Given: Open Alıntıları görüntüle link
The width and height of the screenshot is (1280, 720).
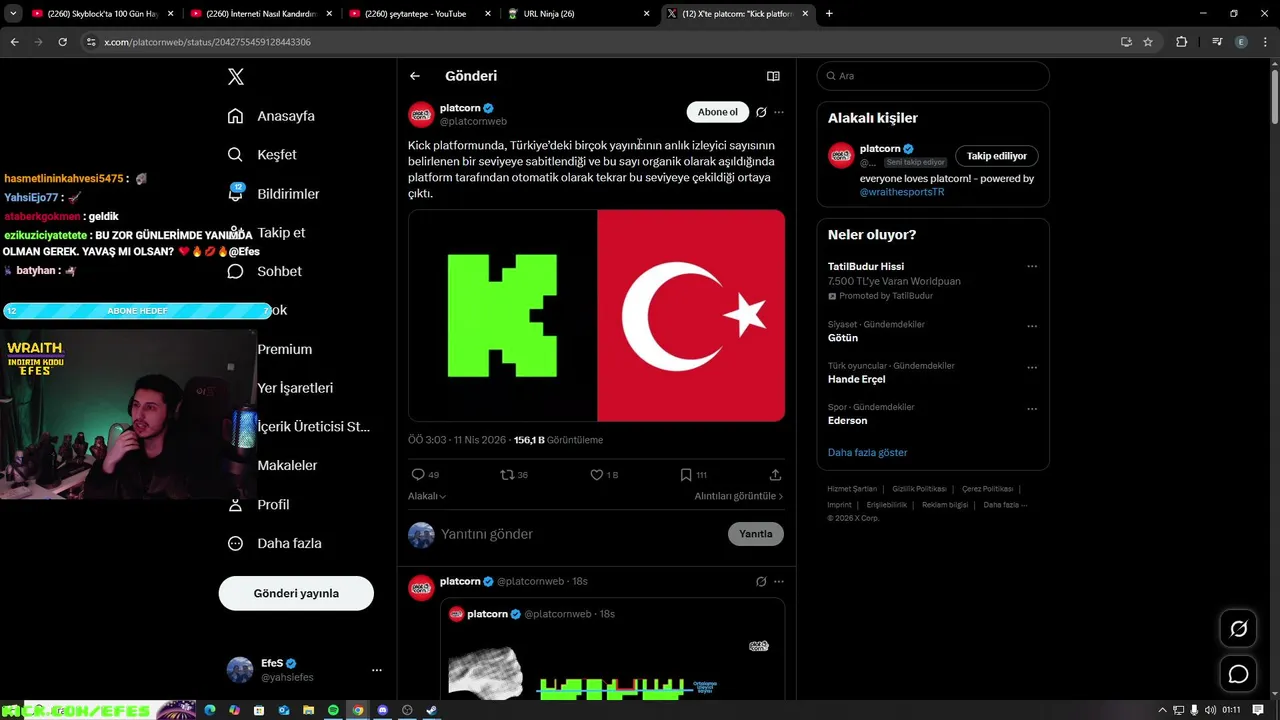Looking at the screenshot, I should point(739,496).
